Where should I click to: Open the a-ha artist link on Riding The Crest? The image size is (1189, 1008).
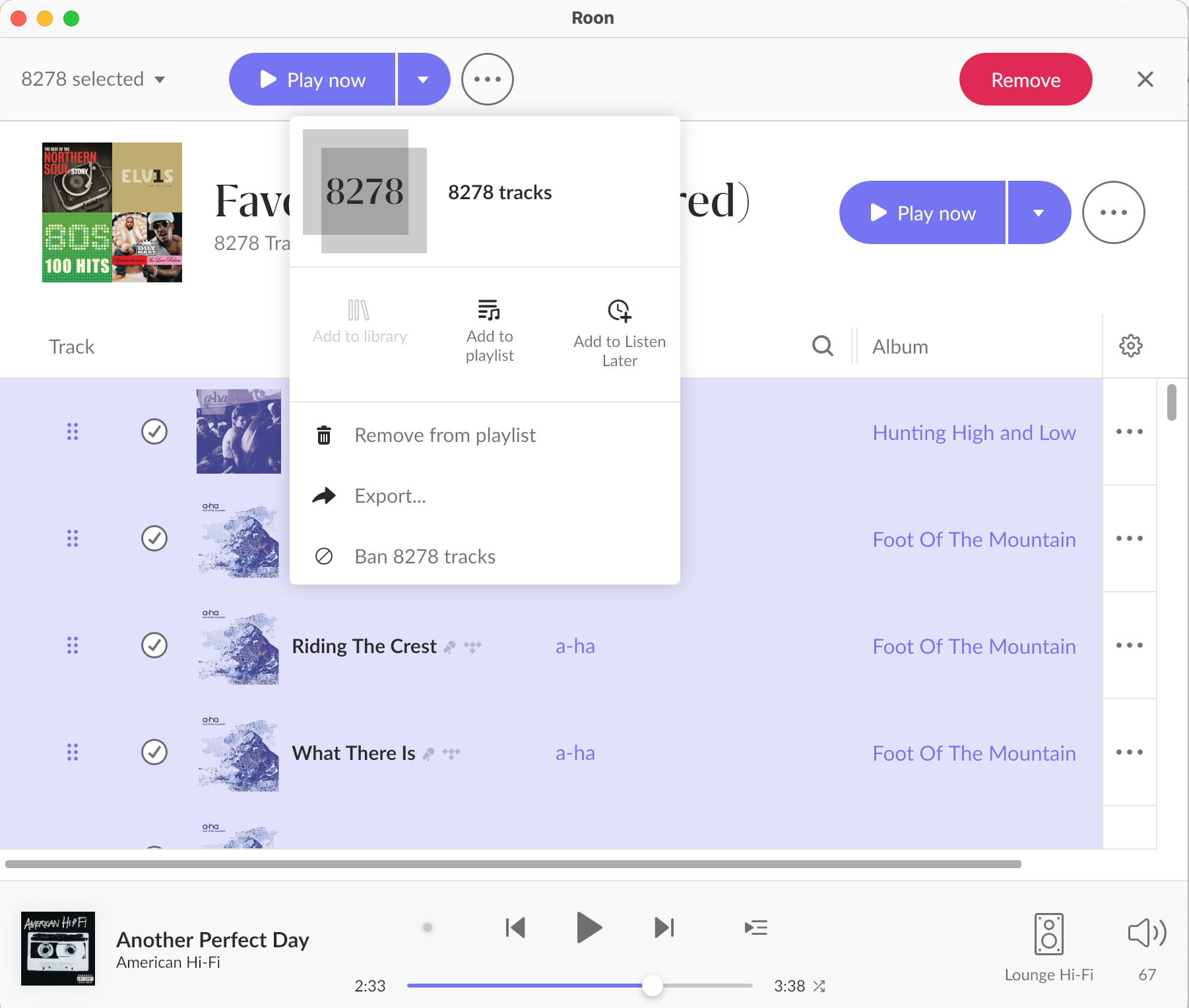tap(575, 646)
